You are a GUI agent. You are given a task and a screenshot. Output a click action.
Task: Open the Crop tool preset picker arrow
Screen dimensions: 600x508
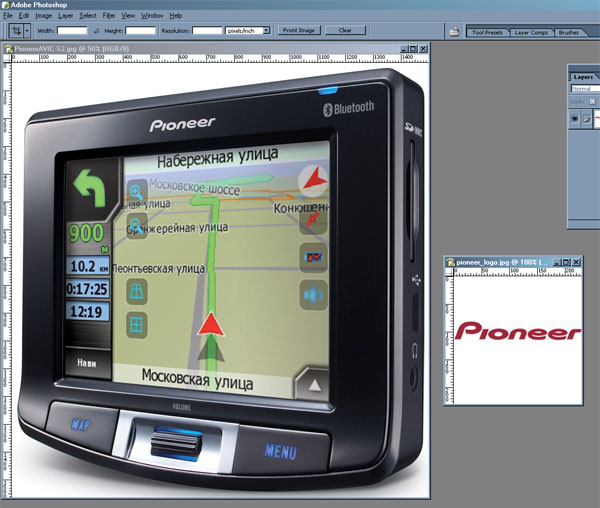click(27, 31)
